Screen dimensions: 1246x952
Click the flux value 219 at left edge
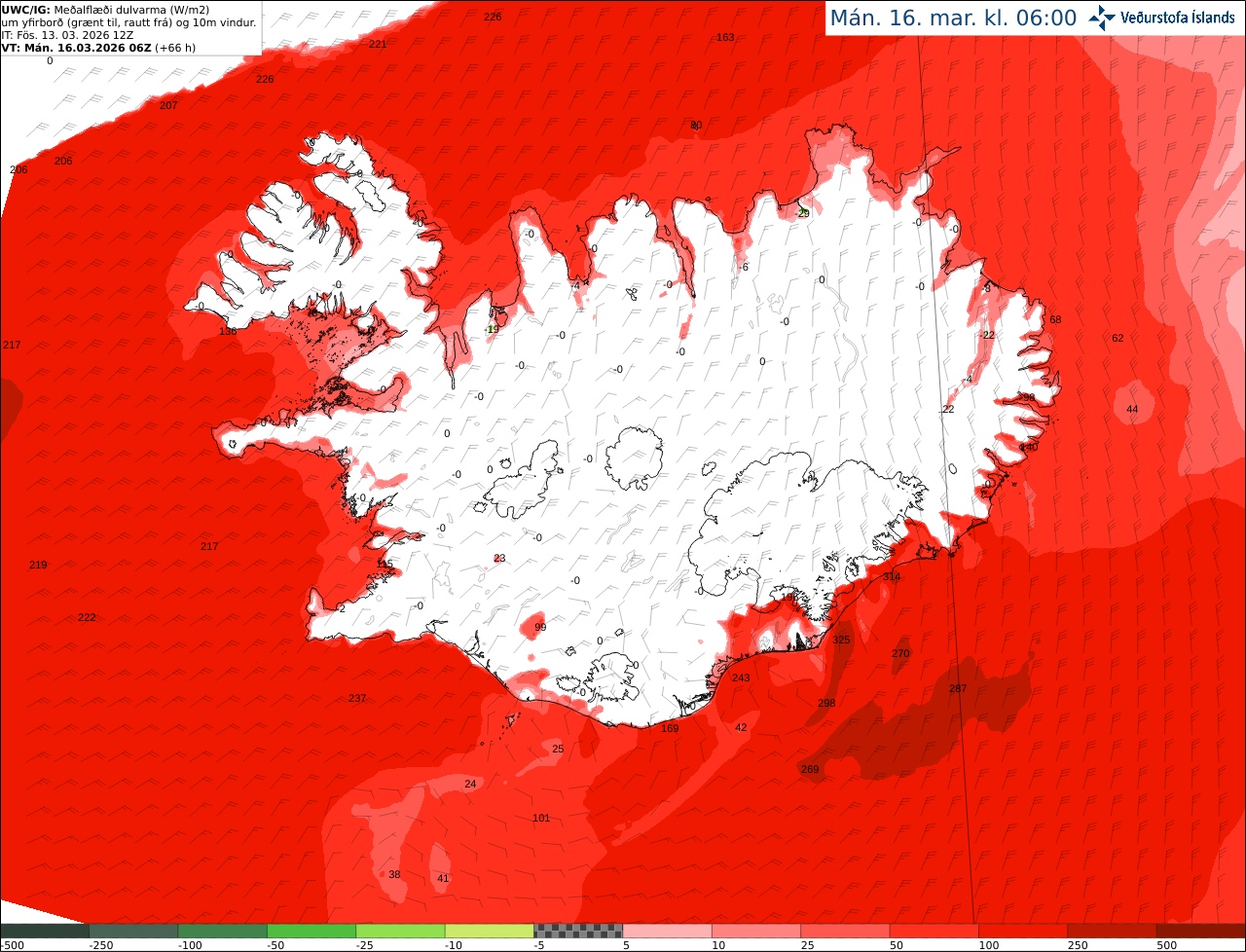point(38,565)
